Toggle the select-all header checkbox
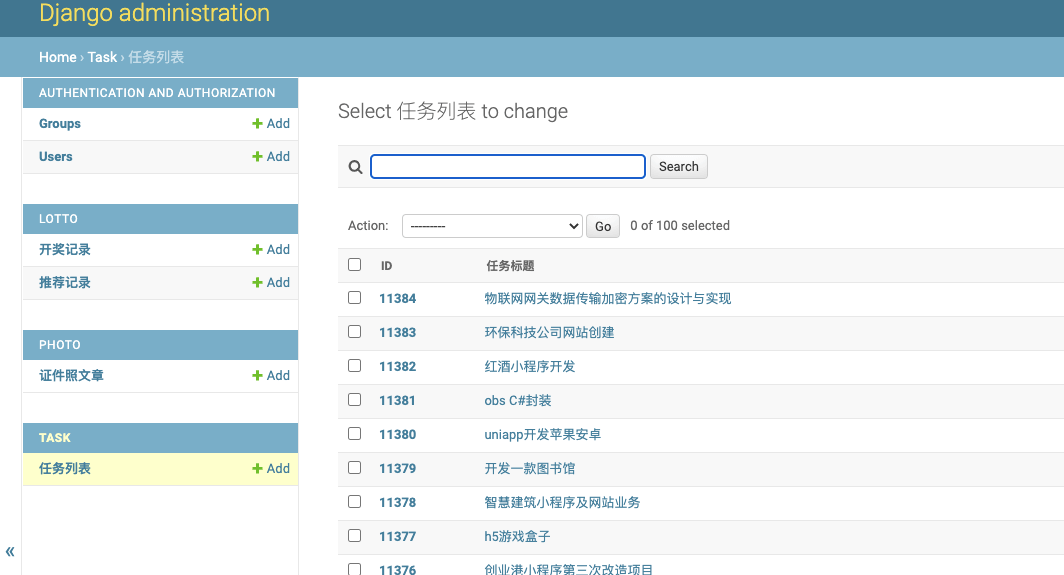1064x575 pixels. 354,265
